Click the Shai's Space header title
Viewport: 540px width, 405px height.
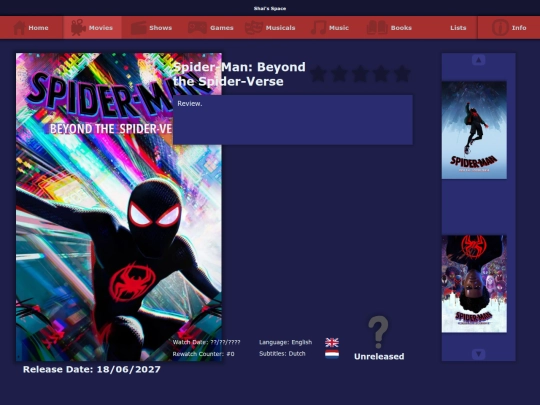pos(270,8)
